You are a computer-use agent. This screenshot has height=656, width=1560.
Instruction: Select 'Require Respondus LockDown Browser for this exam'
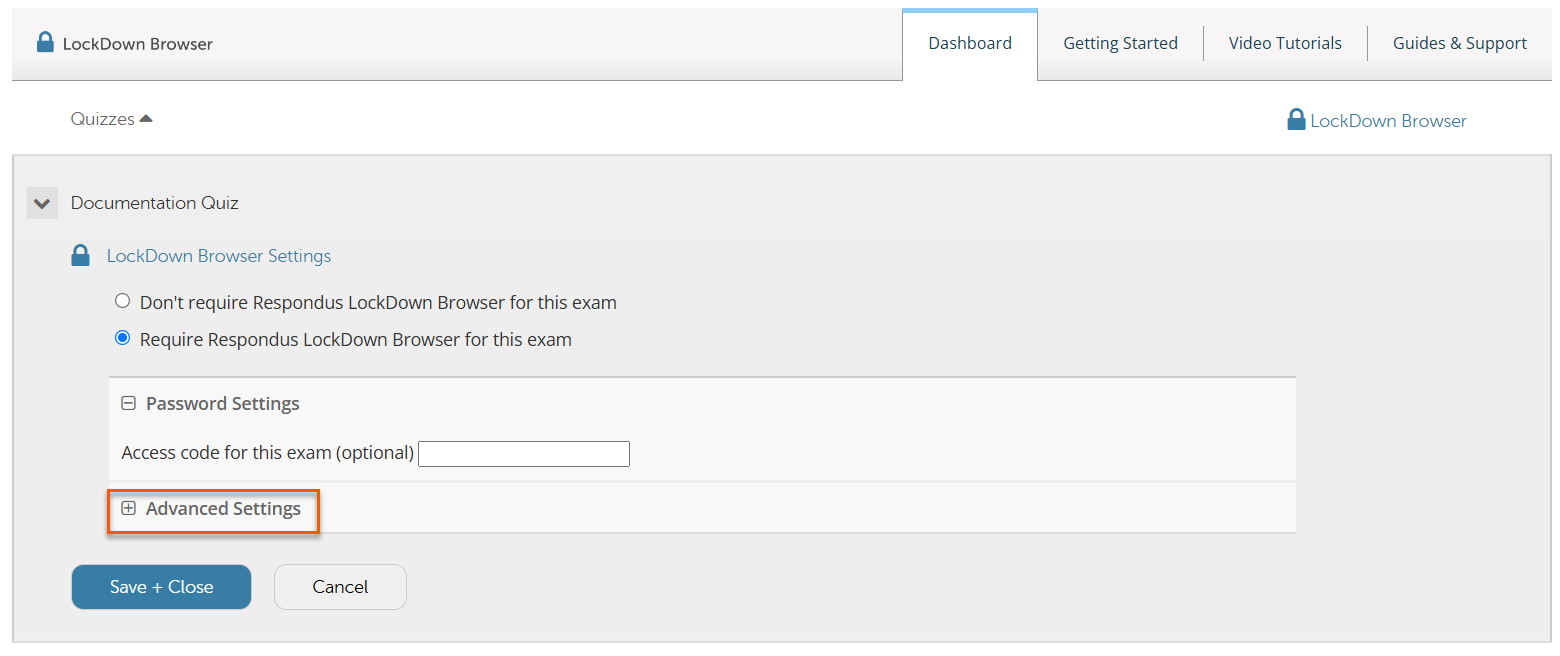[x=122, y=338]
